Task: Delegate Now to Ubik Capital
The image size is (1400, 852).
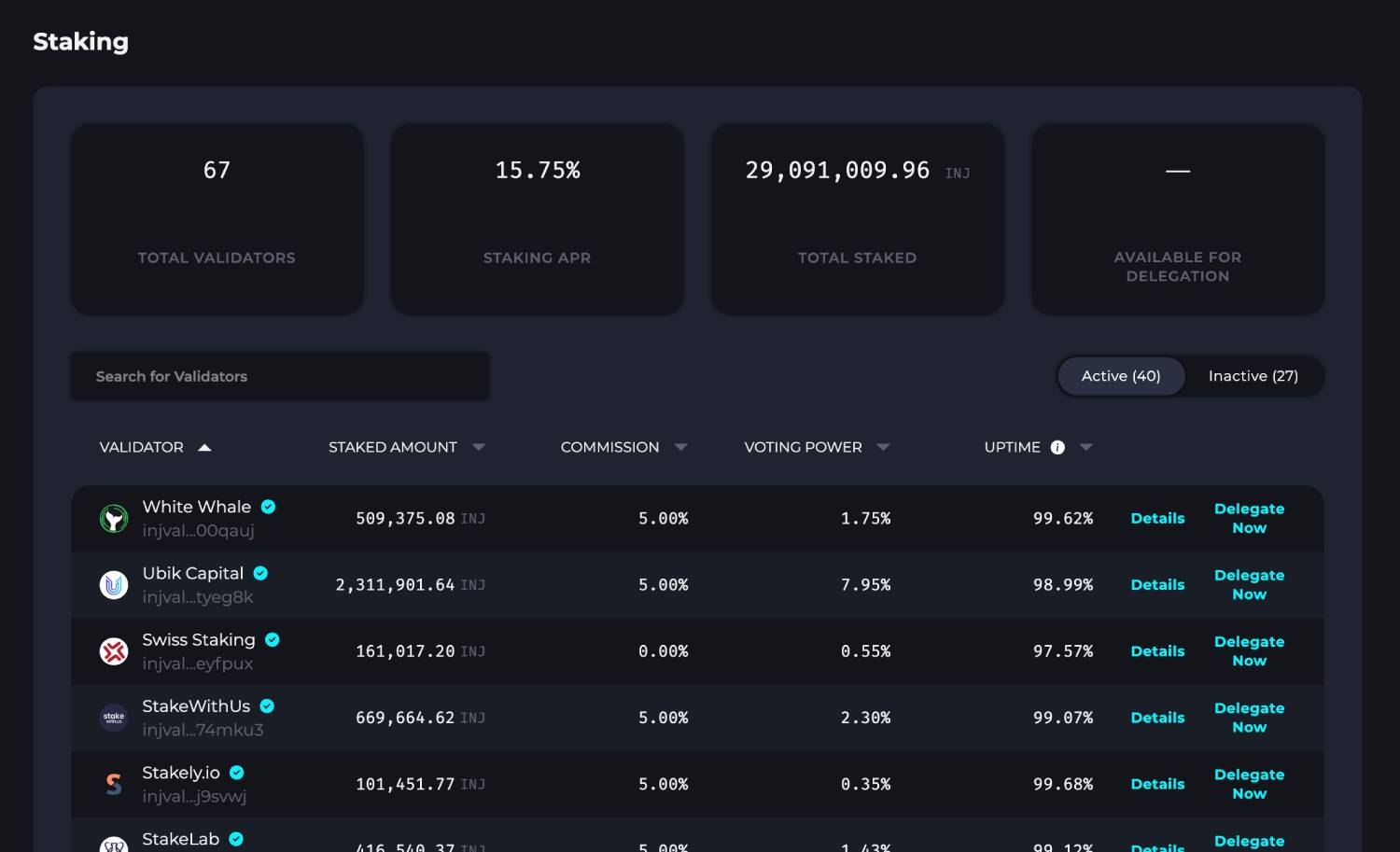Action: coord(1249,585)
